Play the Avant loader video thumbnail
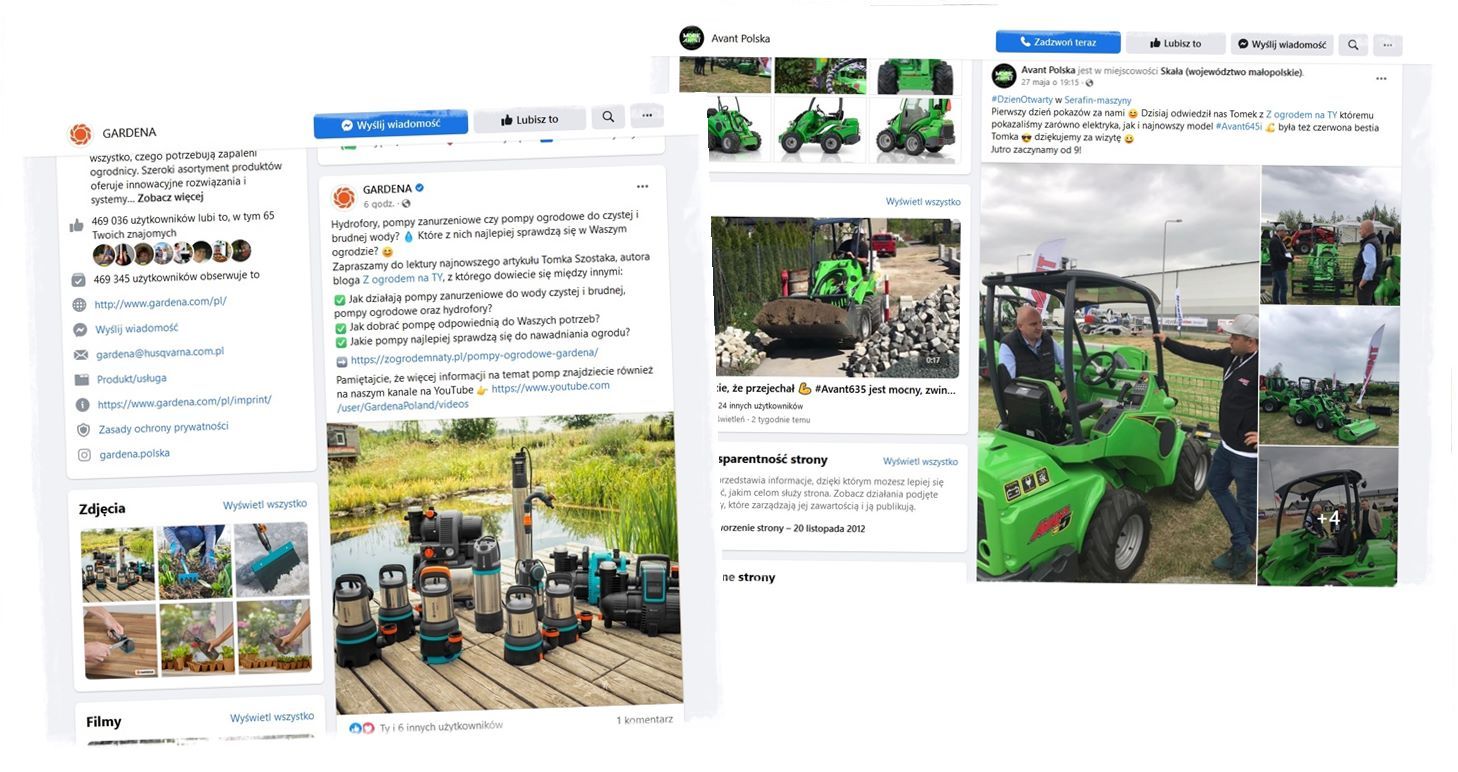The image size is (1458, 772). click(834, 297)
